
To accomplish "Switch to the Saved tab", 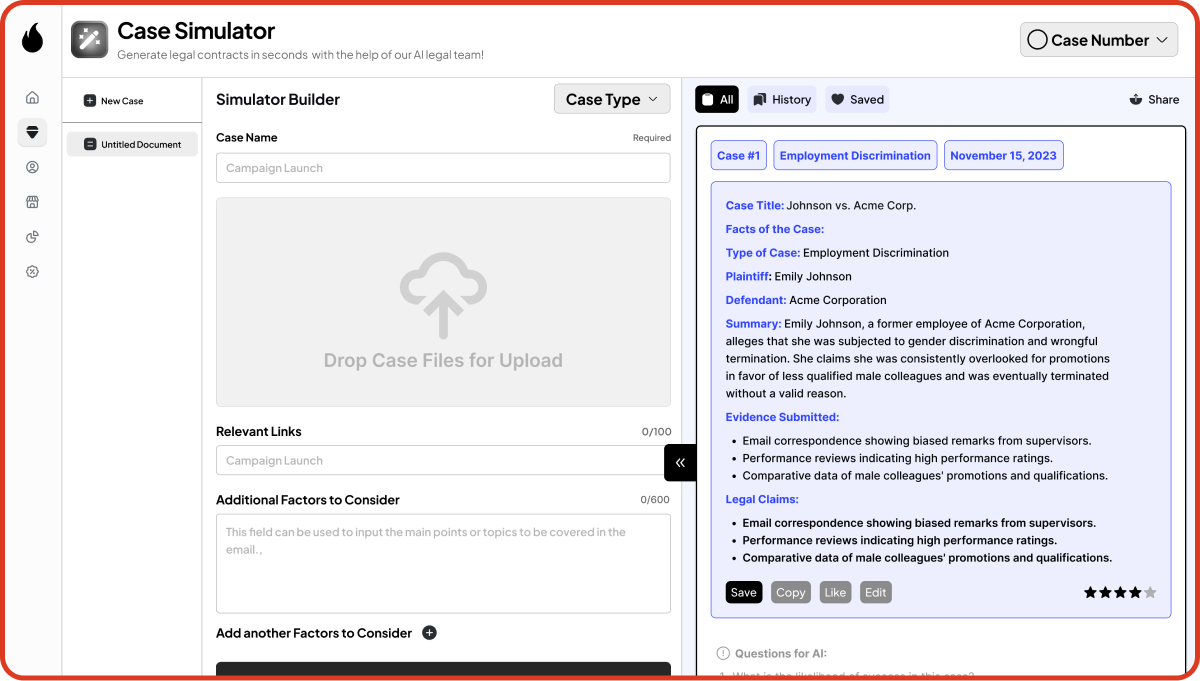I will point(857,100).
